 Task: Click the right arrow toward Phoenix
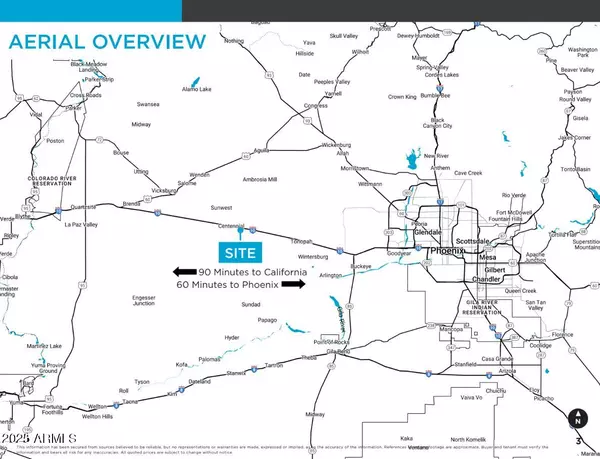pos(291,284)
